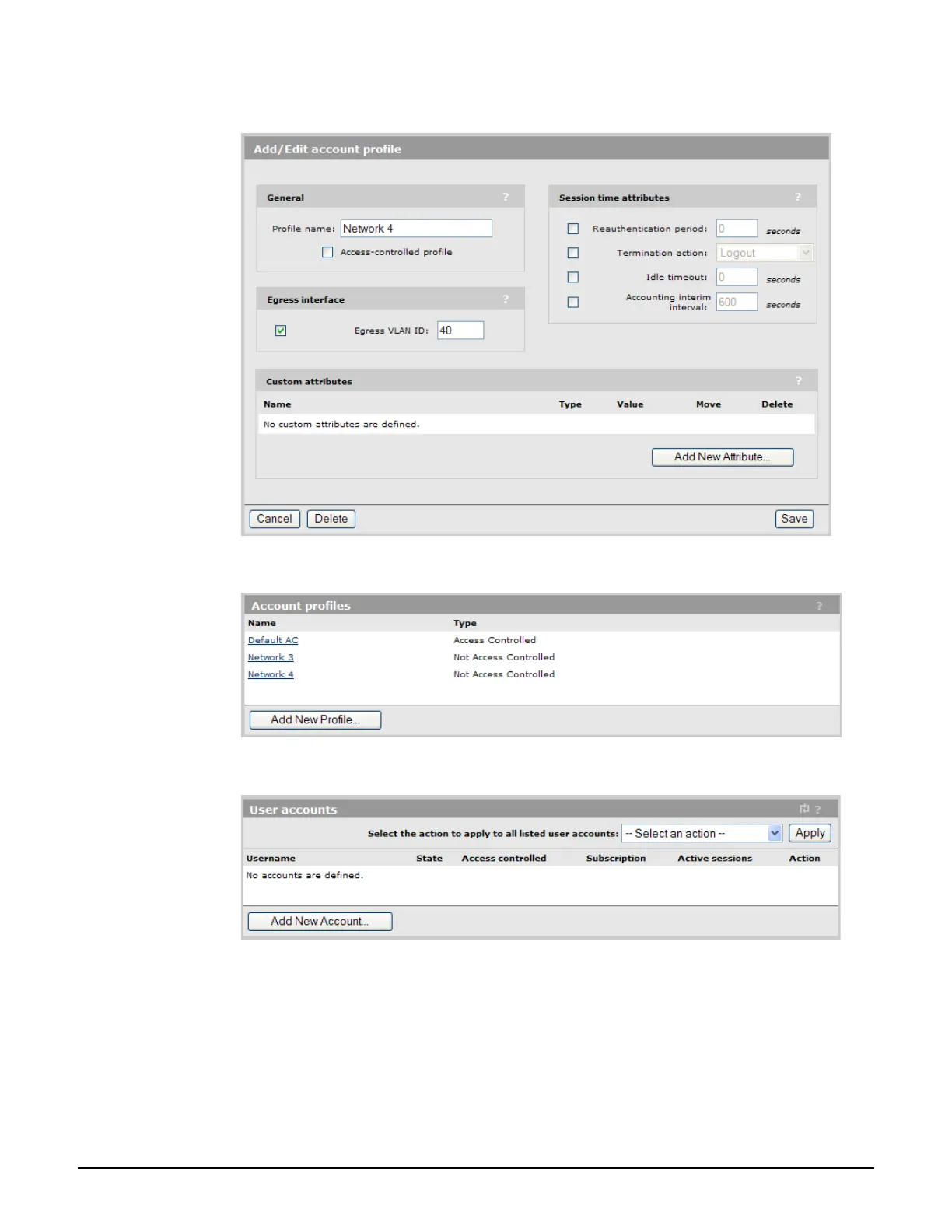Image resolution: width=952 pixels, height=1232 pixels.
Task: Open help icon for Custom attributes section
Action: coord(799,380)
